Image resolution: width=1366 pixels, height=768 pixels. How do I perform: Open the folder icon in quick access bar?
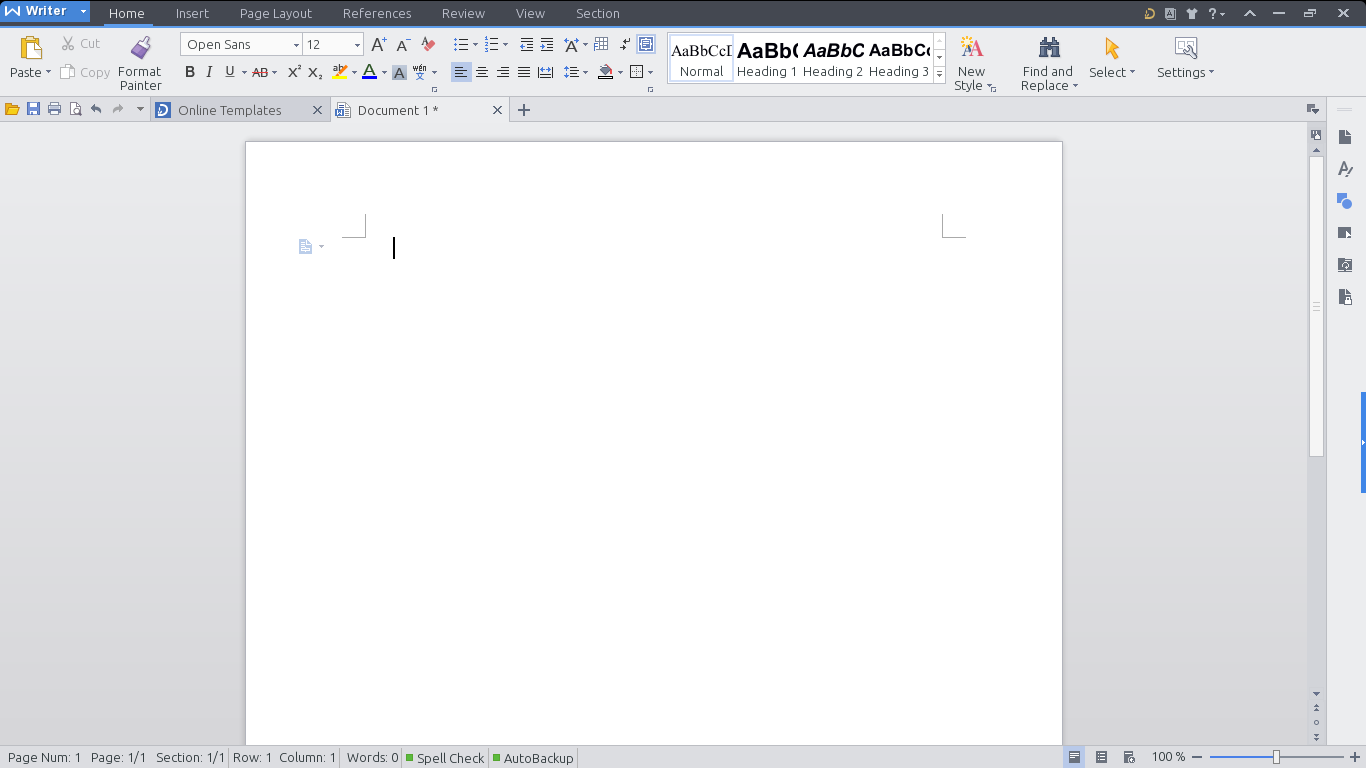coord(12,110)
